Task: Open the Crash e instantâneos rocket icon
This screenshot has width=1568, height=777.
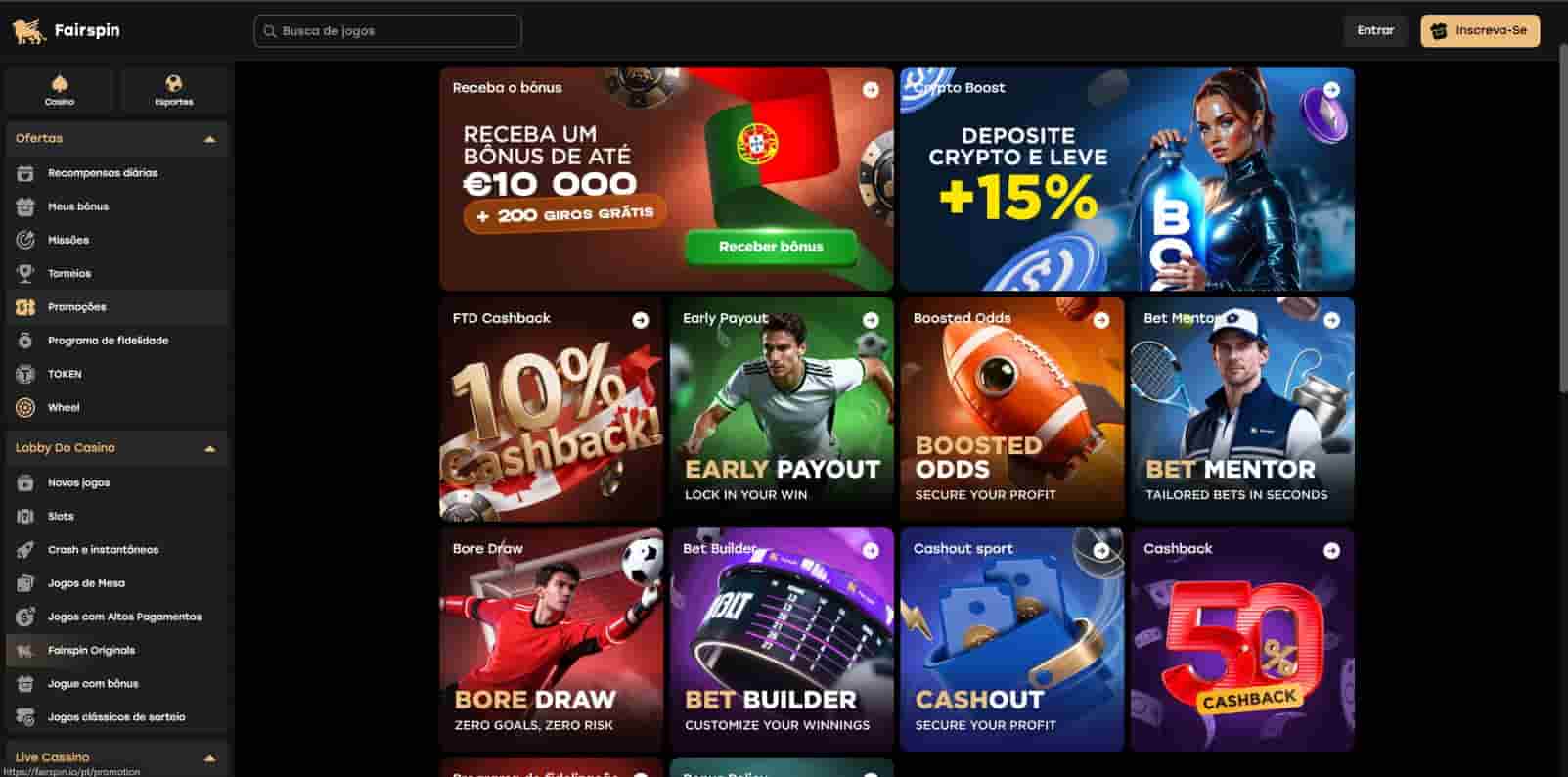Action: tap(25, 550)
